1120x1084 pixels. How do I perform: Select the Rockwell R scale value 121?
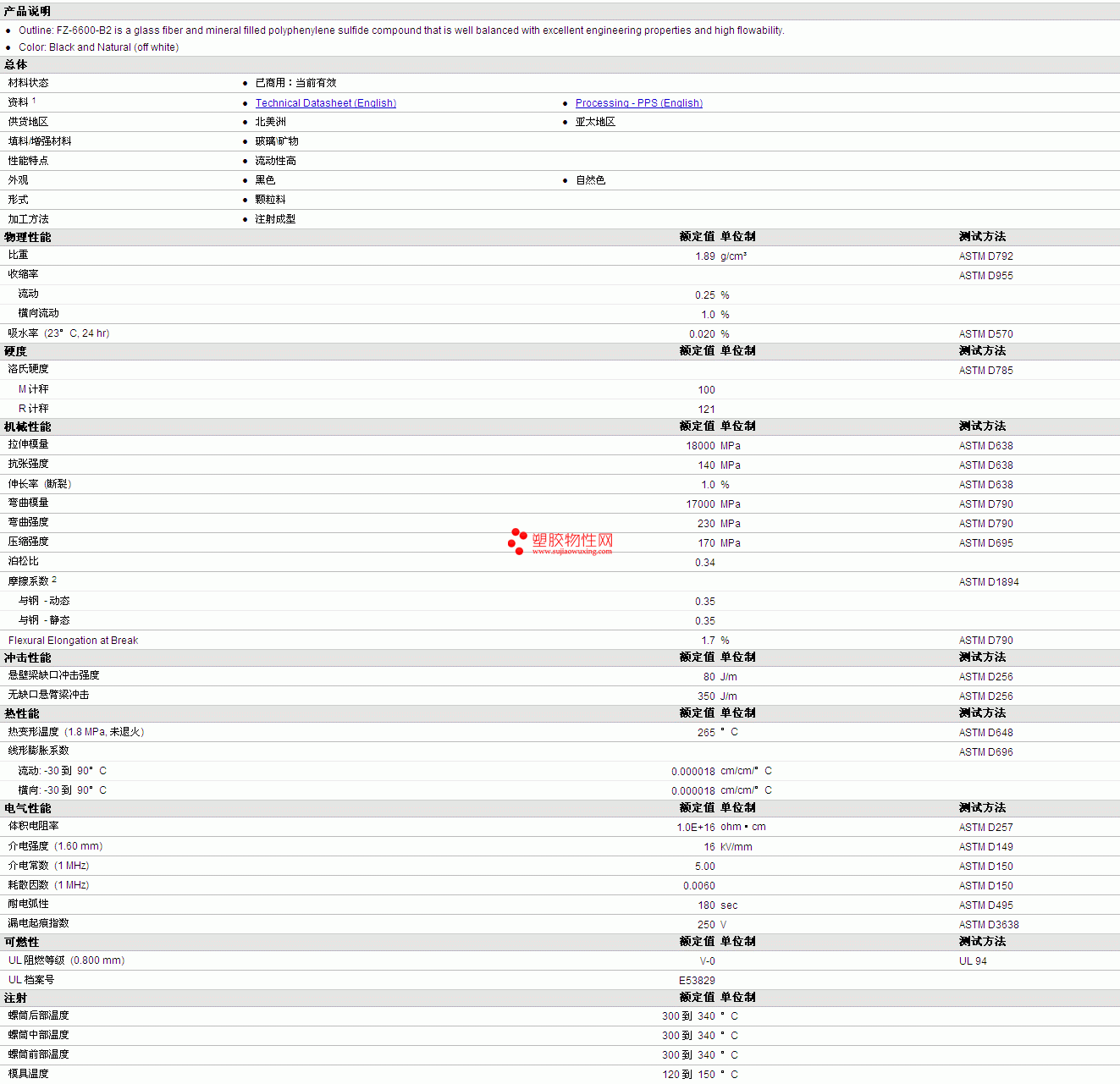tap(707, 410)
